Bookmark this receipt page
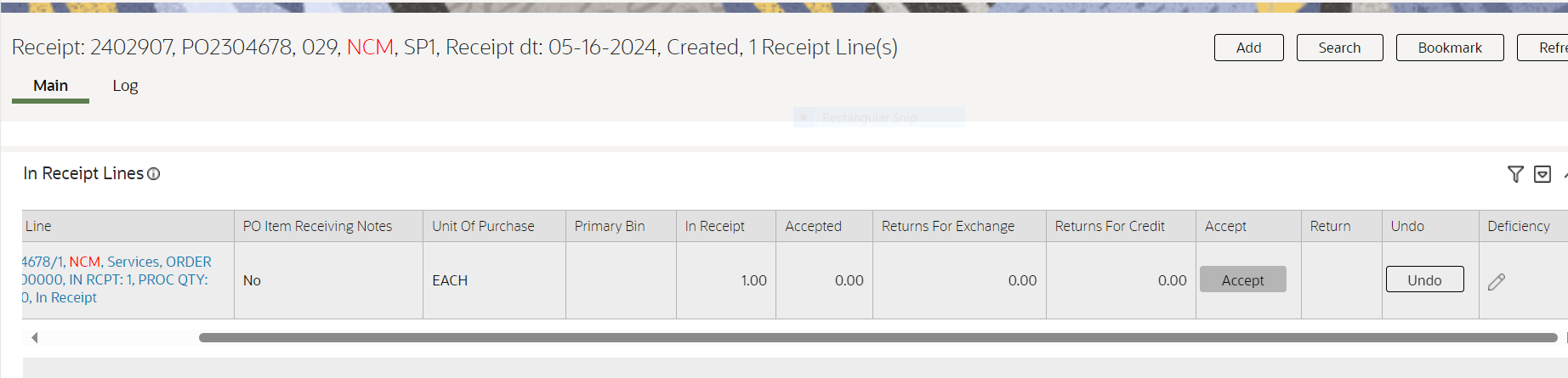This screenshot has height=378, width=1568. pos(1449,48)
